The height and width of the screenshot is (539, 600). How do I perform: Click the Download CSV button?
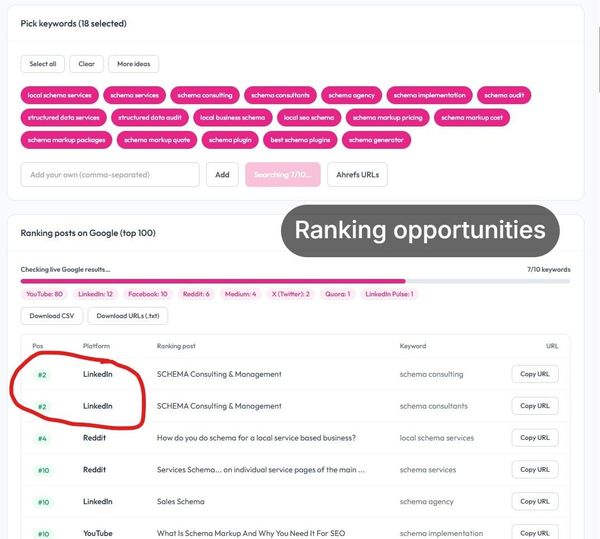52,316
